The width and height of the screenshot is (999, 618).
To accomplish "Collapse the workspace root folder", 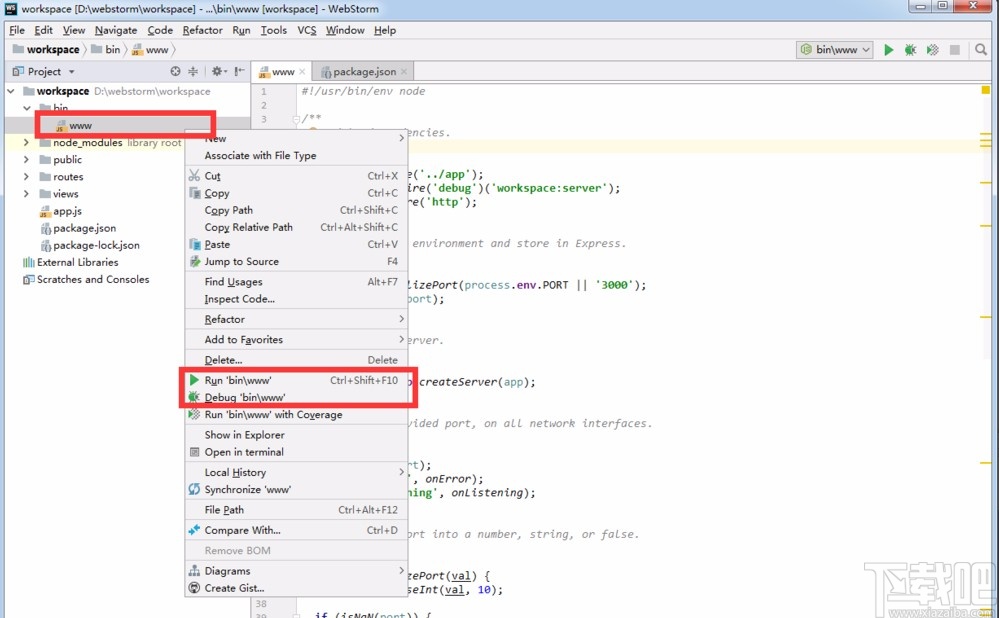I will point(11,91).
